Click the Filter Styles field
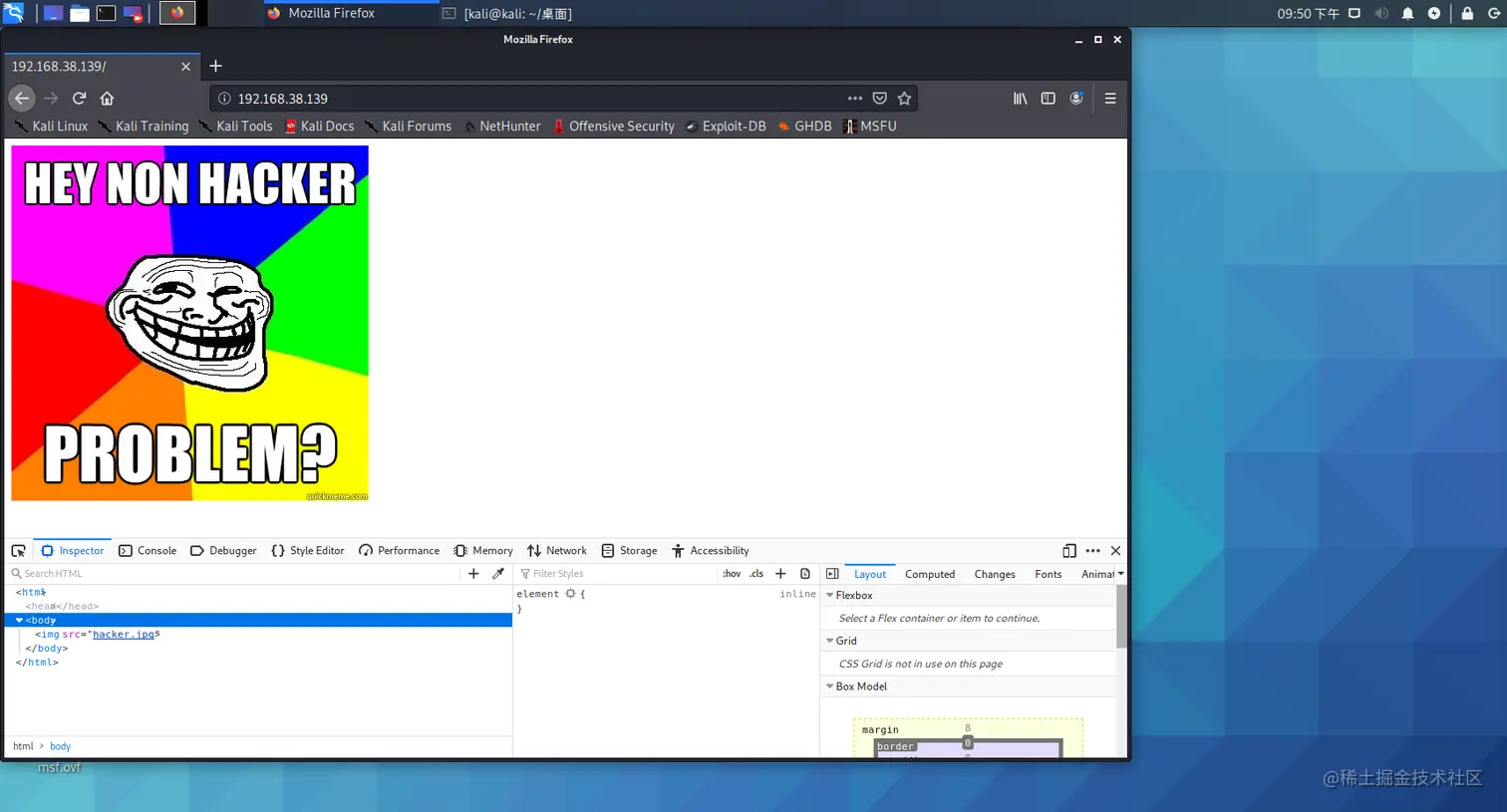Image resolution: width=1507 pixels, height=812 pixels. pos(618,574)
